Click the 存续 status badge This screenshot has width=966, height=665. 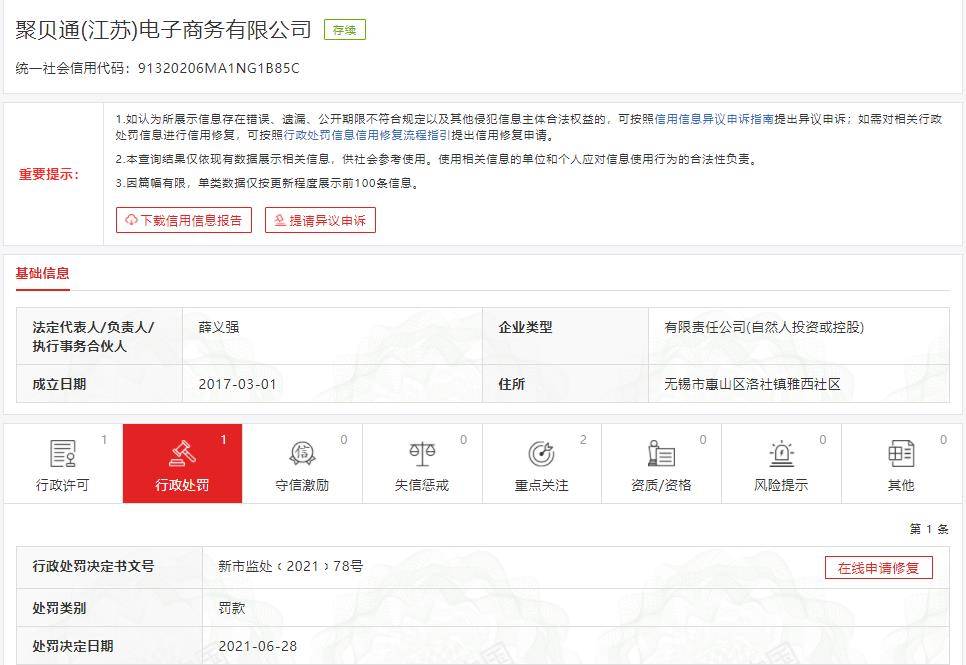(345, 30)
